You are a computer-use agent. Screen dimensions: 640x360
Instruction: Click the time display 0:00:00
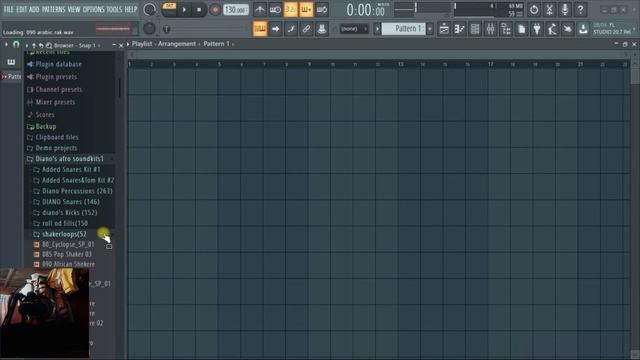pyautogui.click(x=366, y=10)
